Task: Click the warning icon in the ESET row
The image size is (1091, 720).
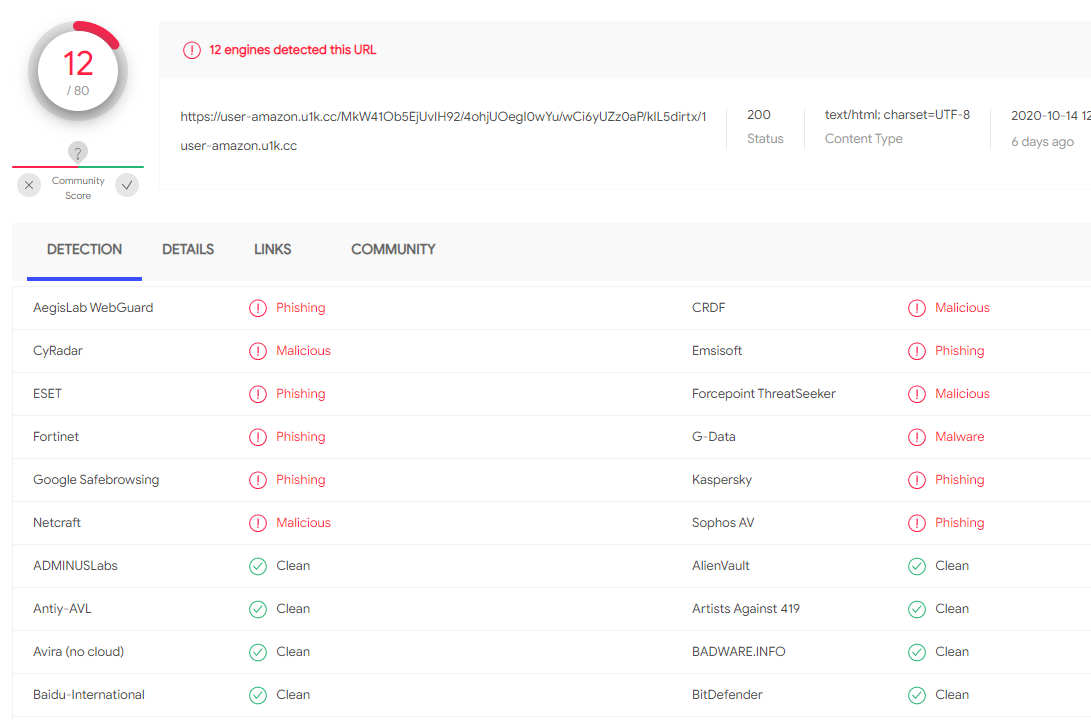Action: 258,394
